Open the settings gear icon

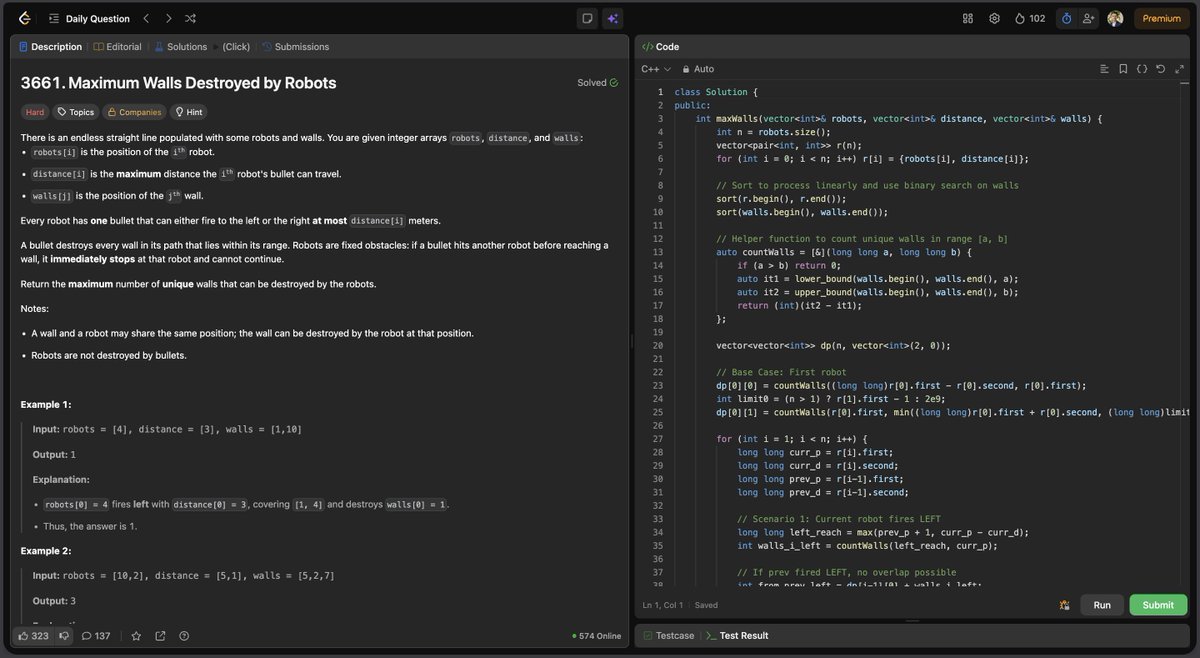[x=994, y=18]
